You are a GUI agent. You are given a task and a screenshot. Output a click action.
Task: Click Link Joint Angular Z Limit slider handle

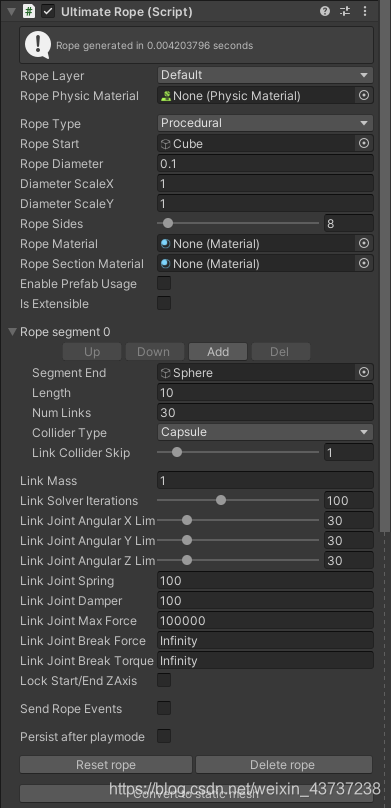click(187, 560)
